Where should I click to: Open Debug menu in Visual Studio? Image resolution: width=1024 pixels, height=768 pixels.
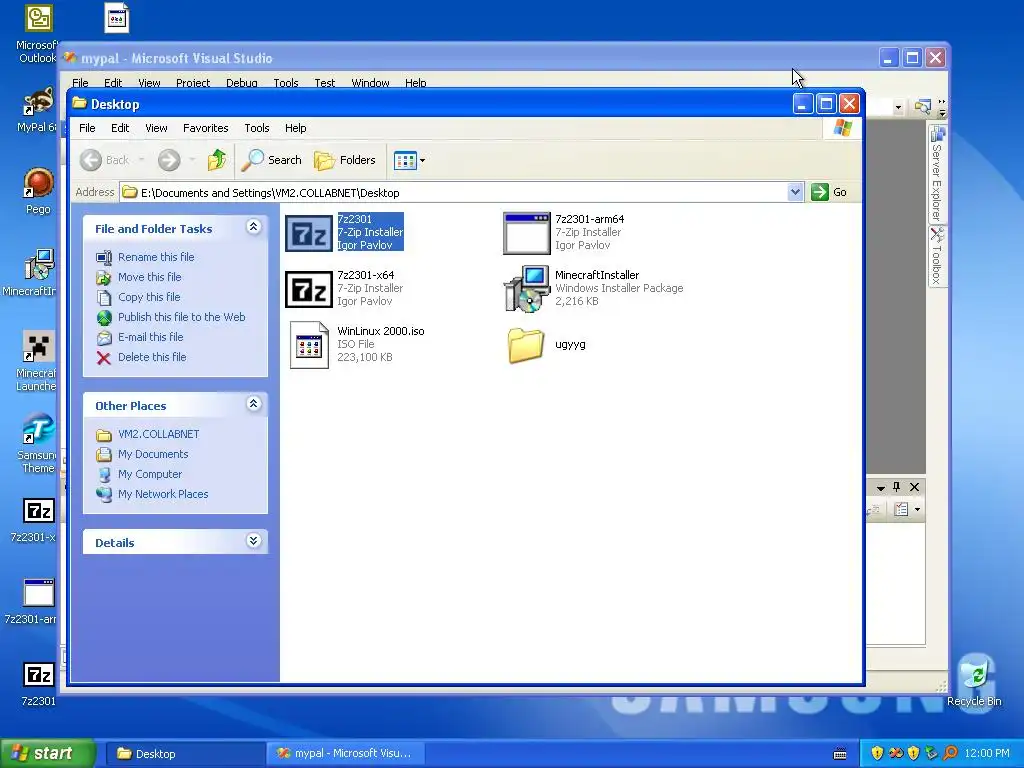coord(242,83)
